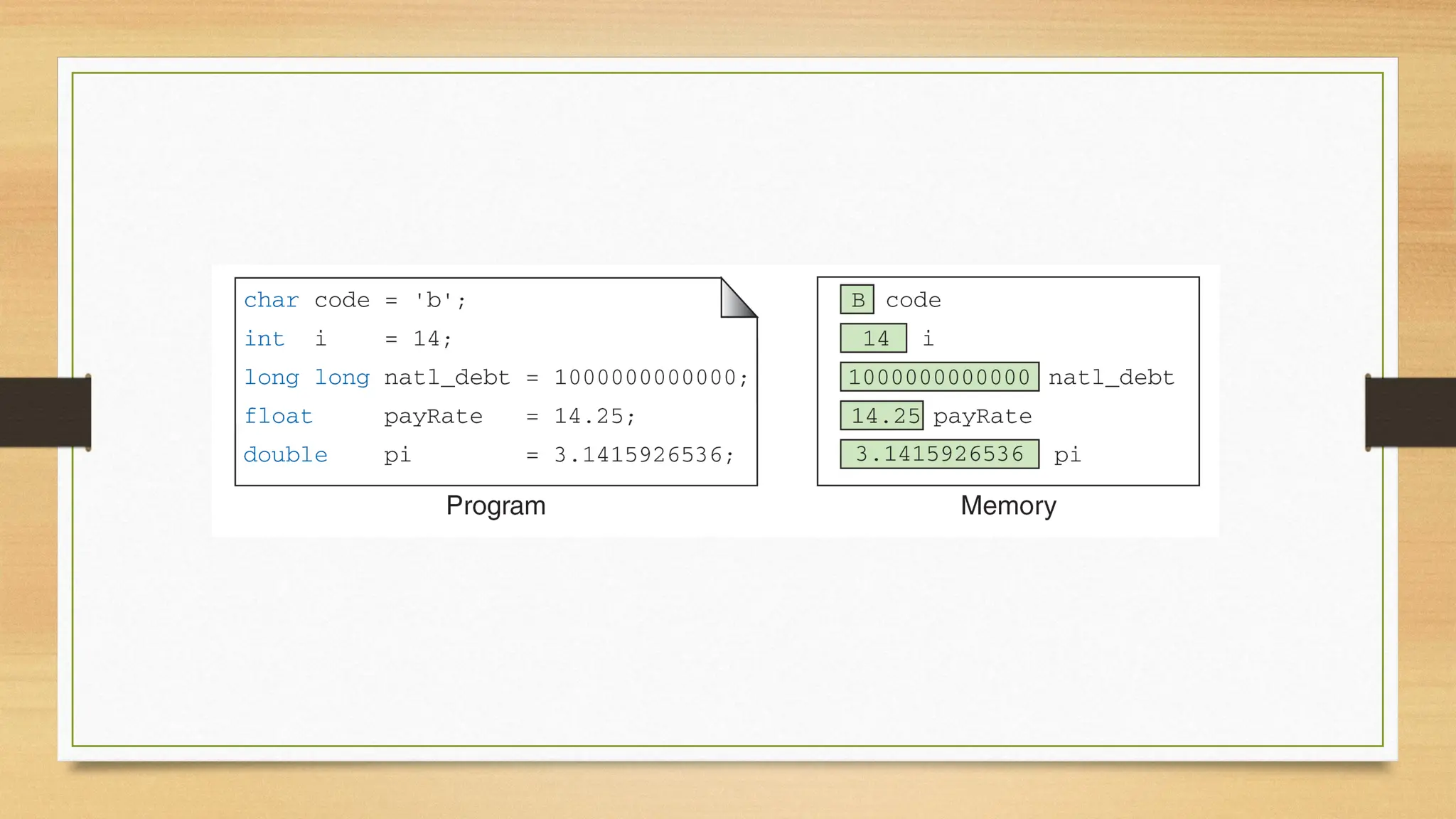Click the dark left ribbon tab
Screen dimensions: 1456x819
coord(45,412)
